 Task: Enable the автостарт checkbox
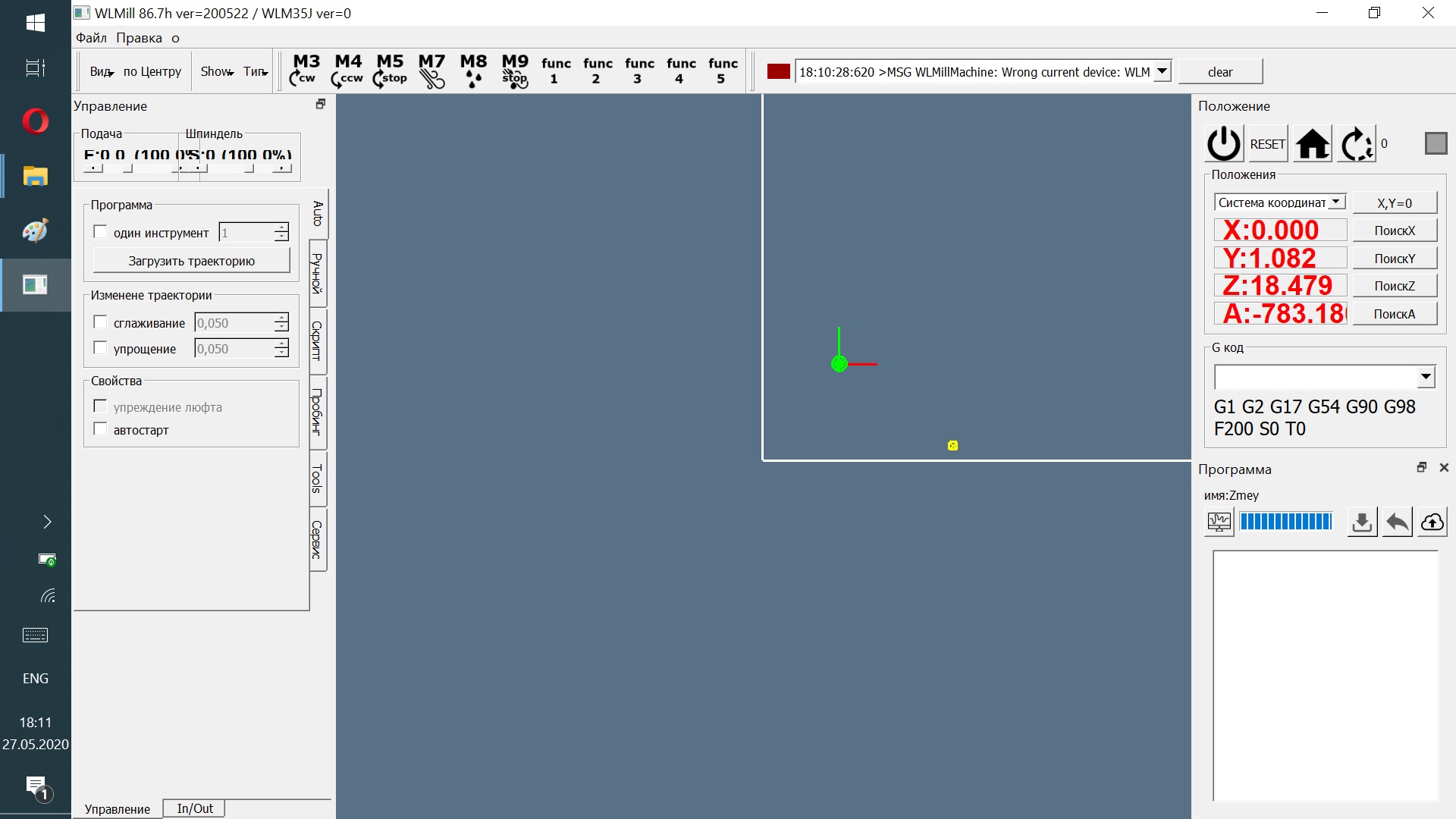click(x=100, y=429)
